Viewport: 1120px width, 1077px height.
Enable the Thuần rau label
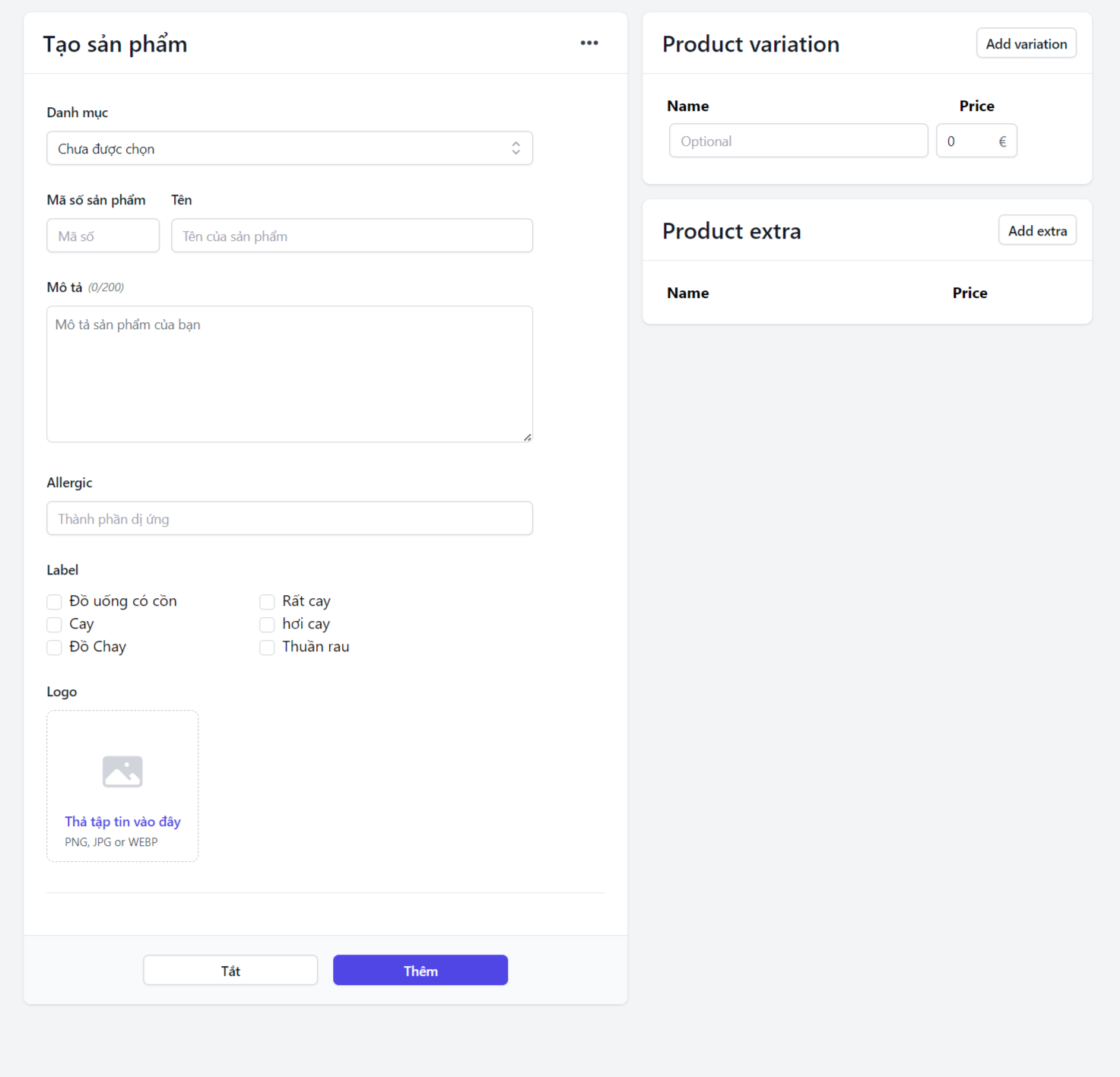point(267,648)
